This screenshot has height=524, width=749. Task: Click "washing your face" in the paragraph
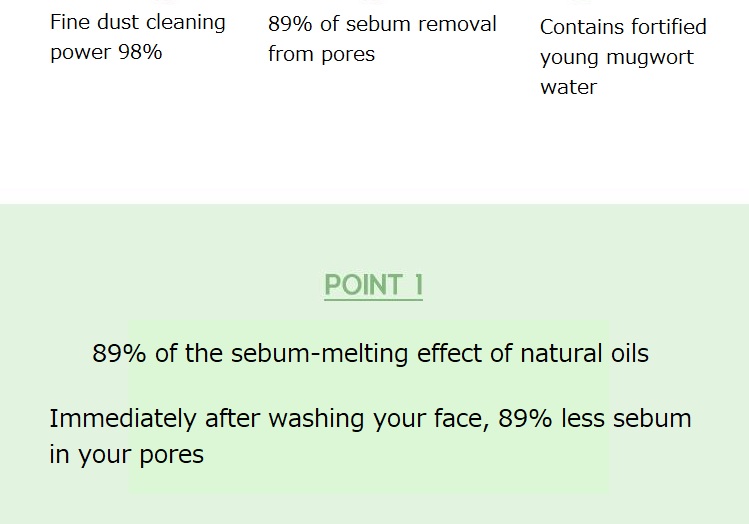coord(378,419)
